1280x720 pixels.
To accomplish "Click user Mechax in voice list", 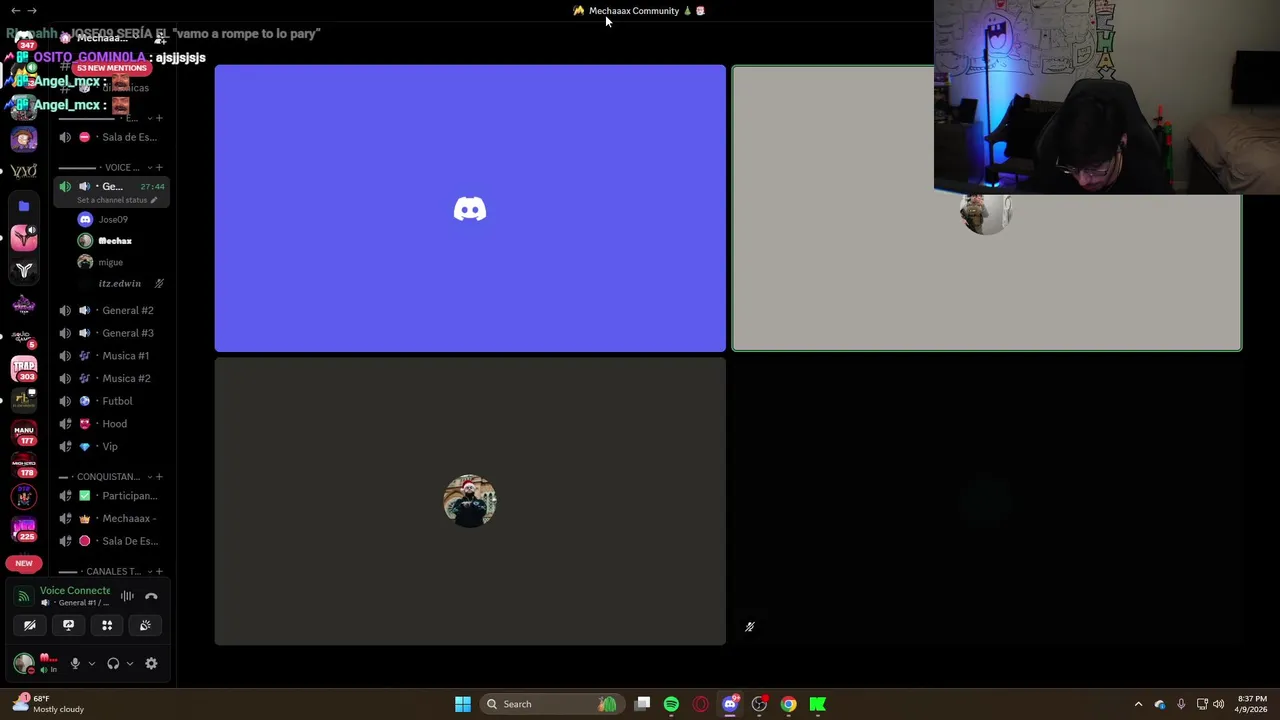I will click(x=115, y=241).
